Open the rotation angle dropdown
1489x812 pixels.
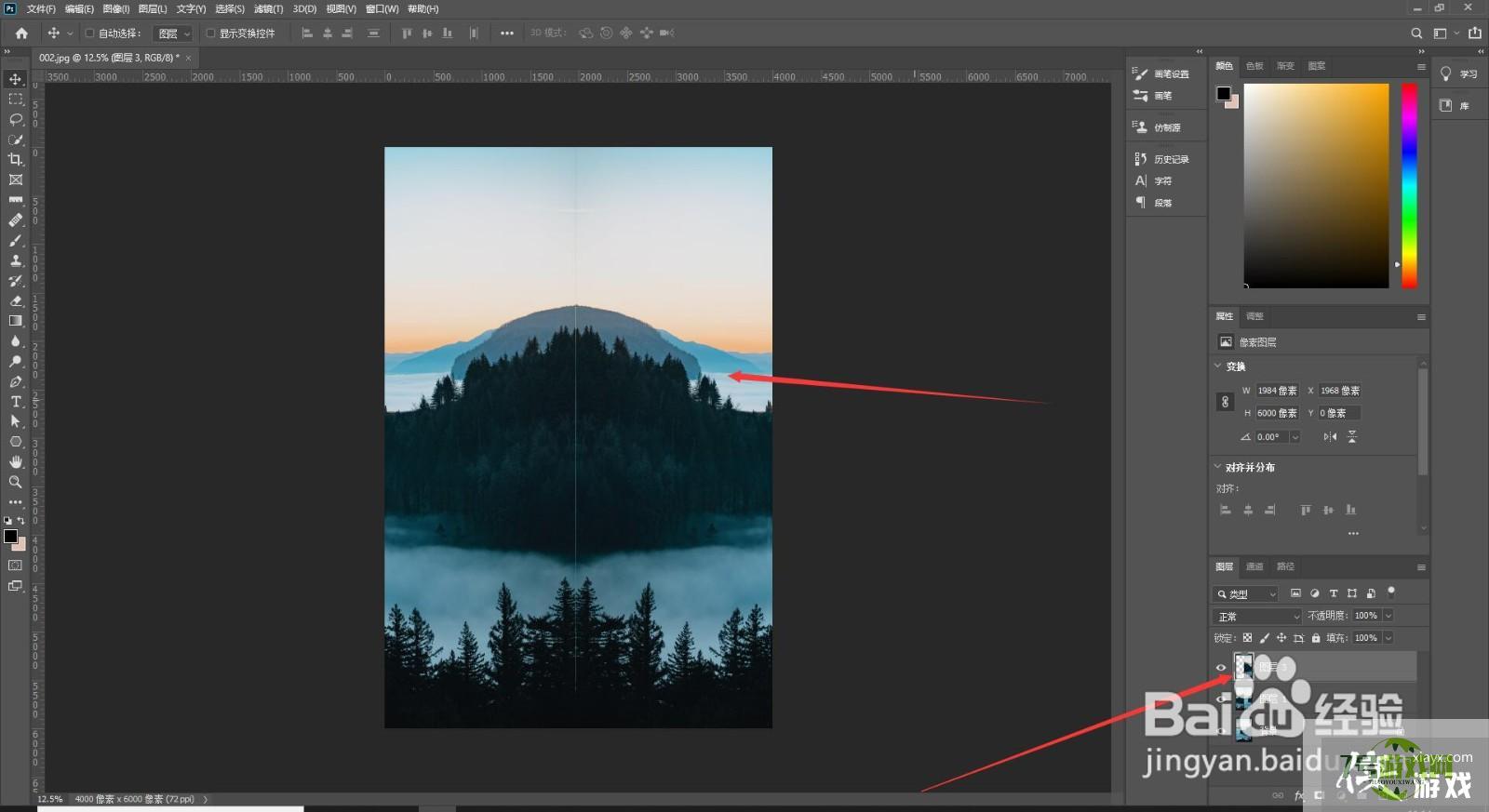coord(1294,437)
